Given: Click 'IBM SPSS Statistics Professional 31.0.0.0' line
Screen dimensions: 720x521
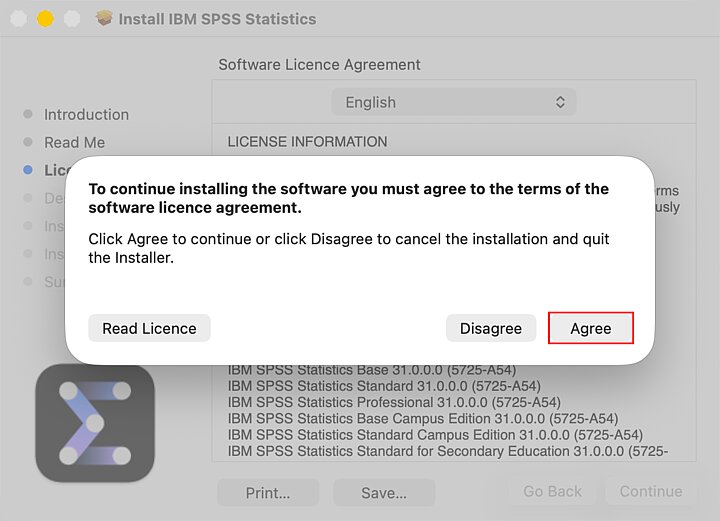Looking at the screenshot, I should tap(394, 402).
